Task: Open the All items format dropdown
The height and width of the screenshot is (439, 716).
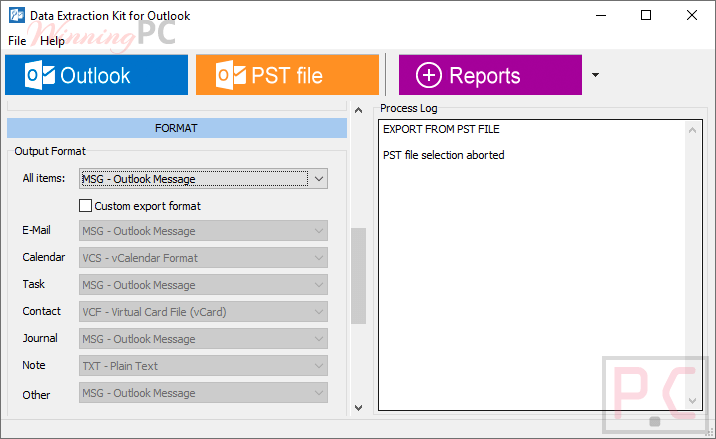Action: [x=203, y=179]
